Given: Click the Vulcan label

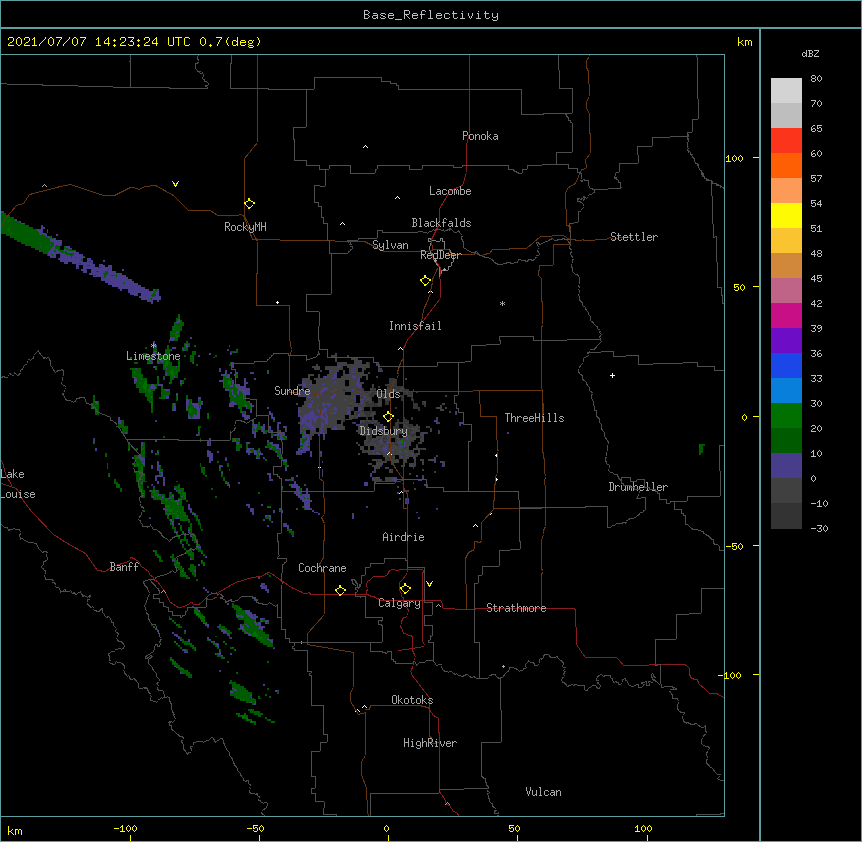Looking at the screenshot, I should click(543, 792).
